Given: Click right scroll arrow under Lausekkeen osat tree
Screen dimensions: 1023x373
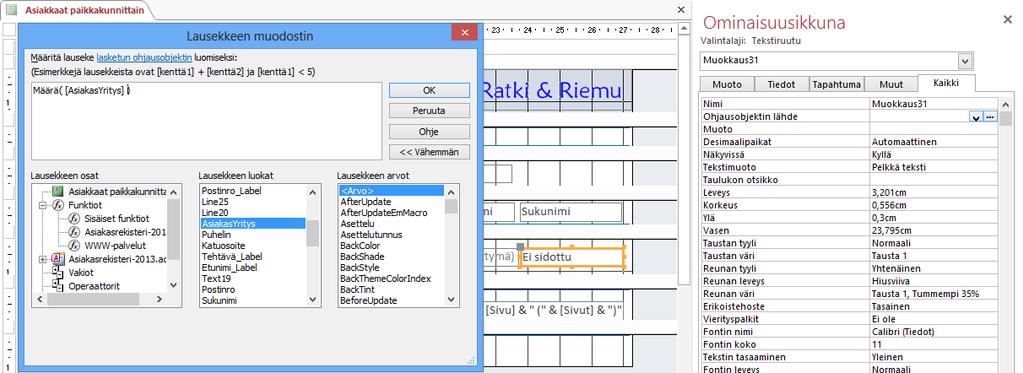Looking at the screenshot, I should (159, 299).
